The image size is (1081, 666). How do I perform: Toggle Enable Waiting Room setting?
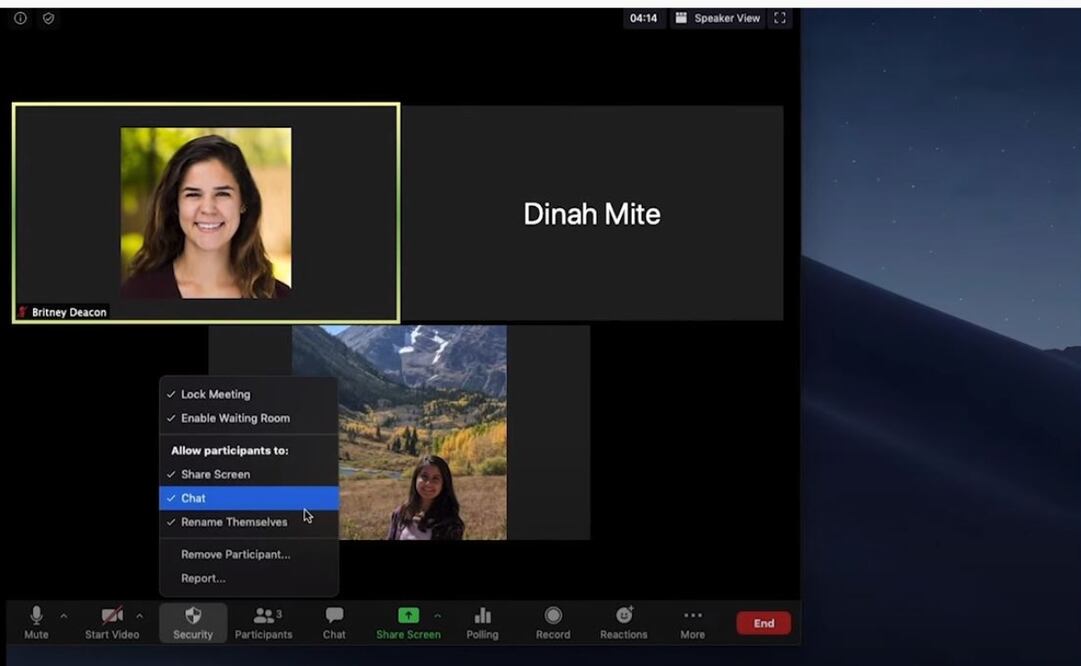point(235,418)
